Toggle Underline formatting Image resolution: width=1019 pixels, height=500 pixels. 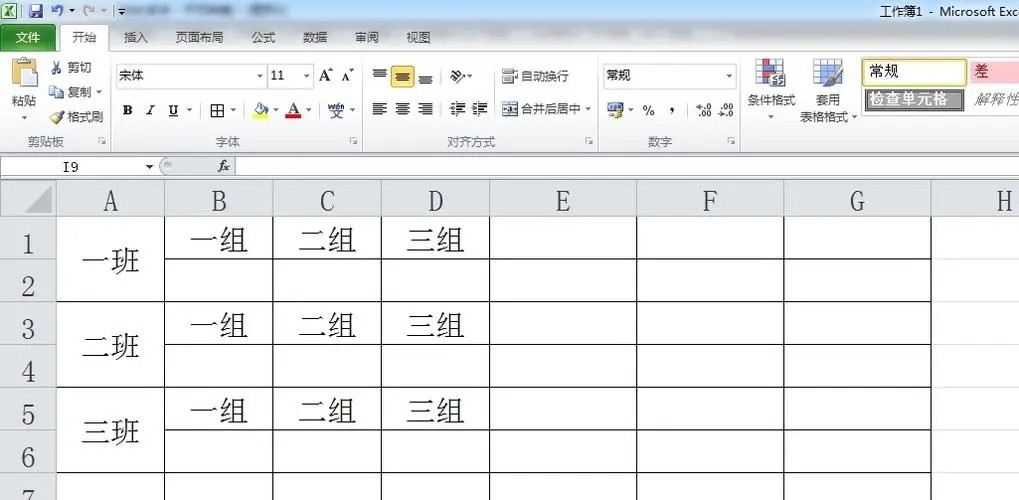173,111
